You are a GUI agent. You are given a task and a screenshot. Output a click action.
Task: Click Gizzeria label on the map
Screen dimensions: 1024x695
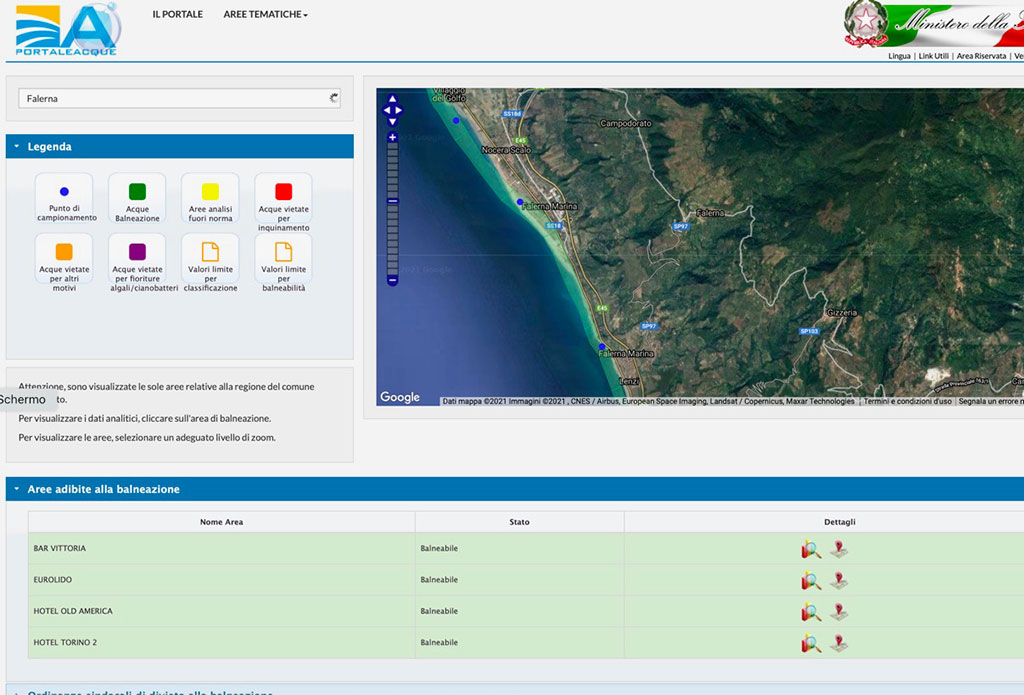pyautogui.click(x=842, y=312)
